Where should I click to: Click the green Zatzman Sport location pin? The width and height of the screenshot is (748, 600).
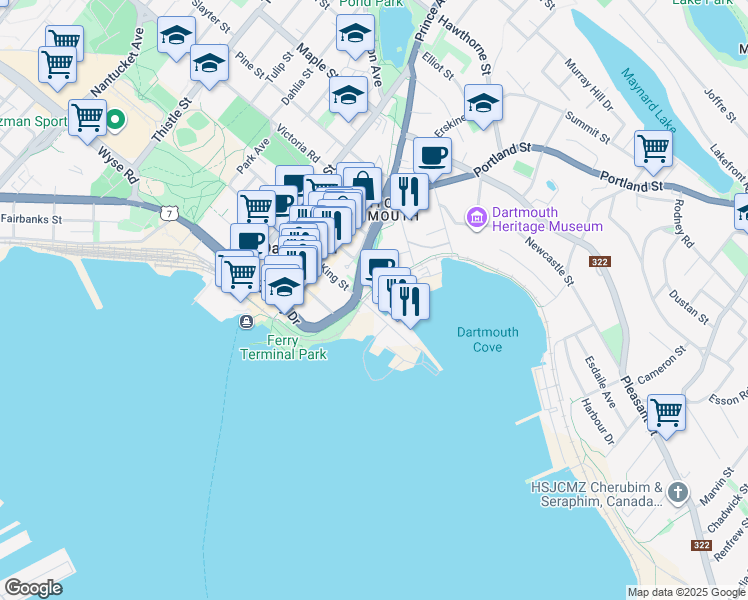[115, 122]
